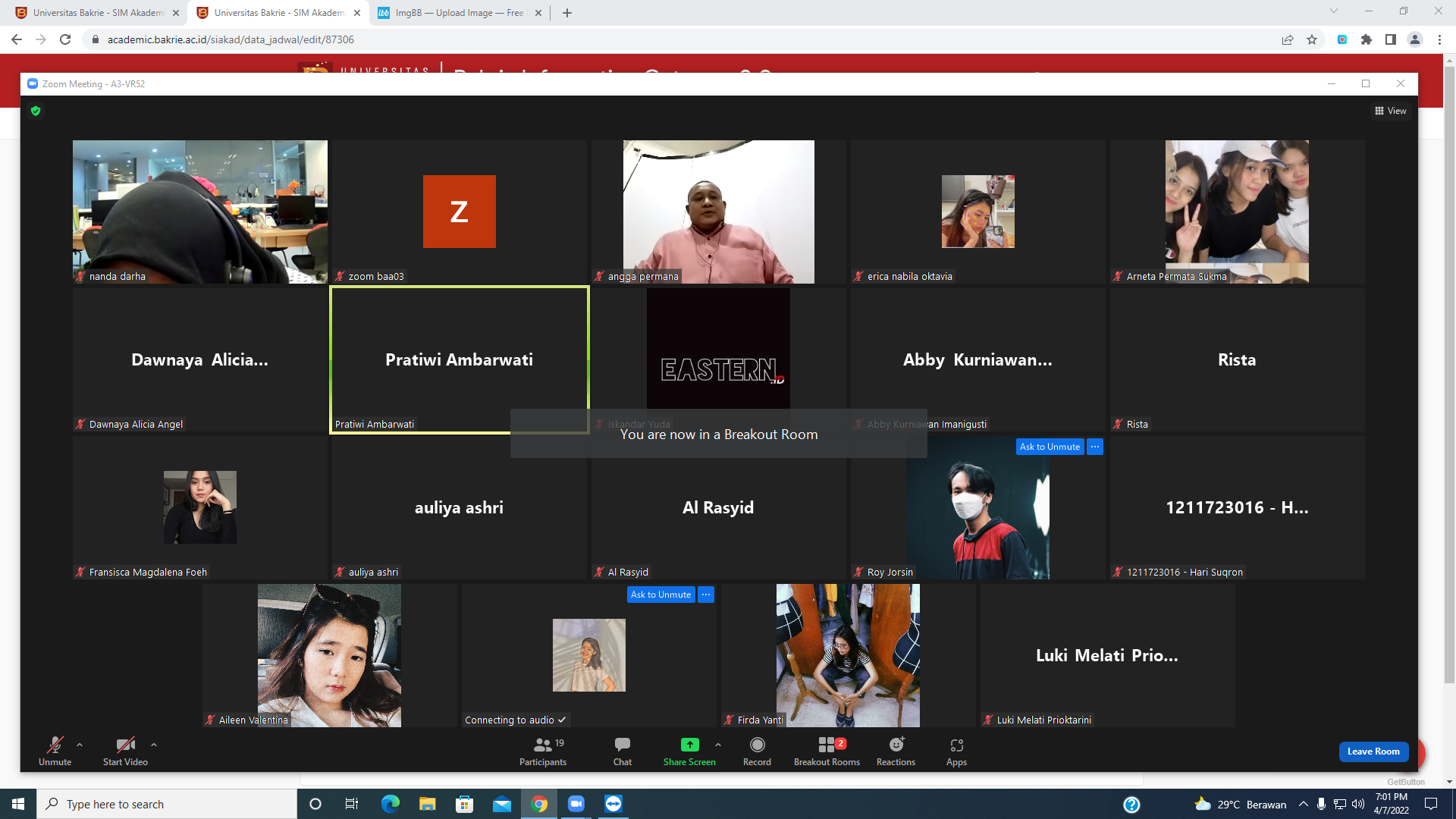The image size is (1456, 819).
Task: Switch to first Universitas Bakrie browser tab
Action: point(99,13)
